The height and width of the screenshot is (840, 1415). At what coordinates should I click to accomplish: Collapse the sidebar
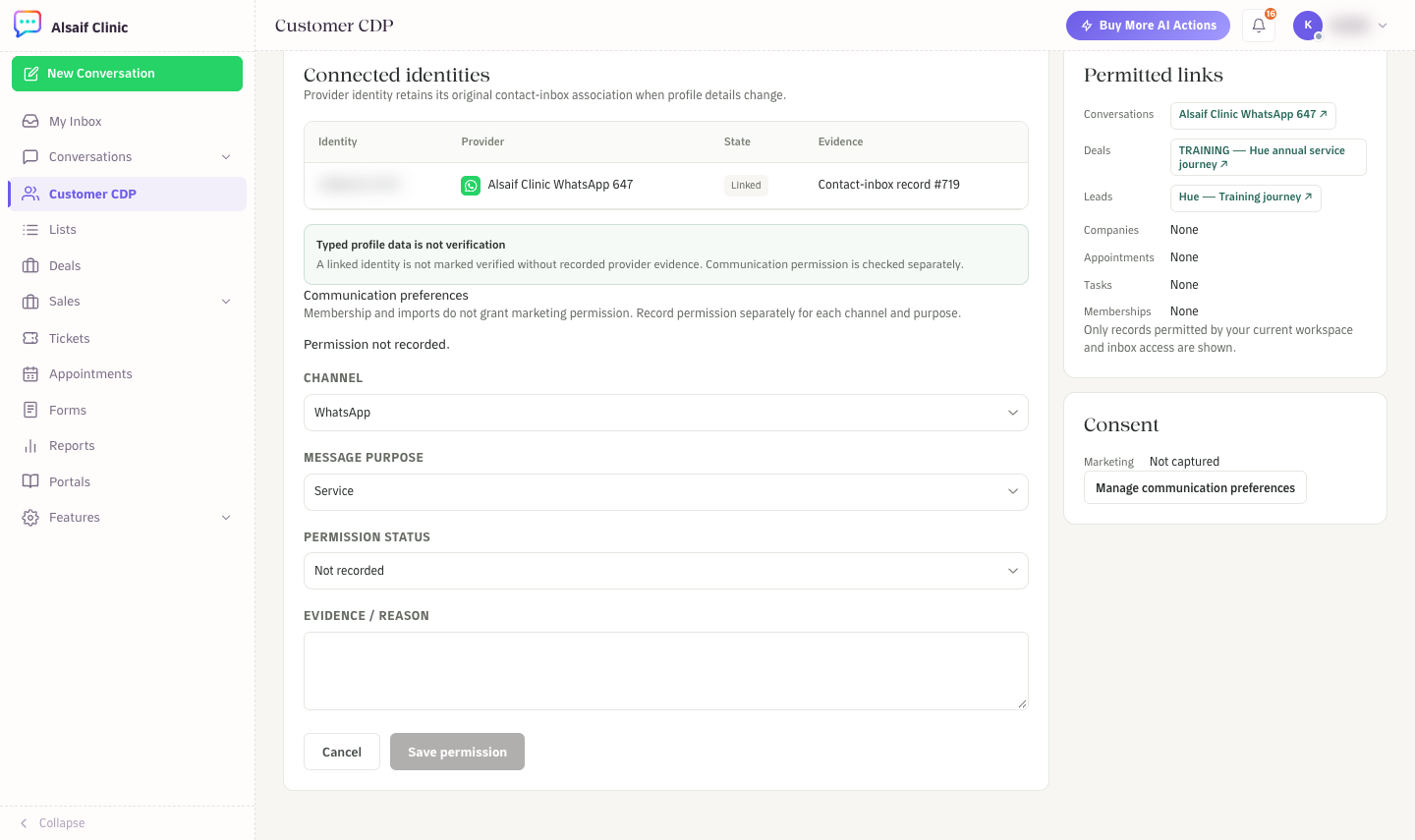[x=53, y=823]
